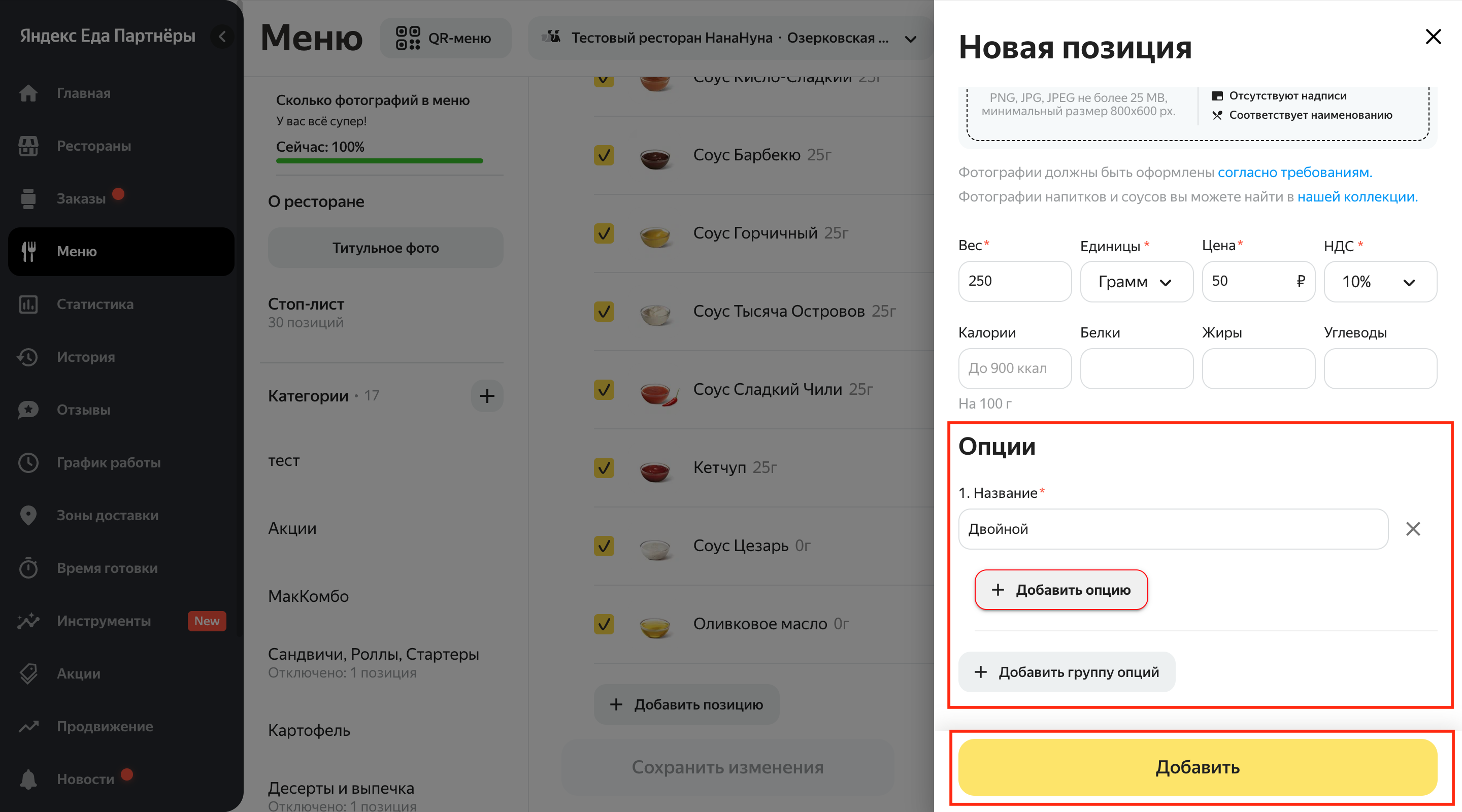Click the Калории input field
This screenshot has height=812, width=1462.
(x=1014, y=368)
